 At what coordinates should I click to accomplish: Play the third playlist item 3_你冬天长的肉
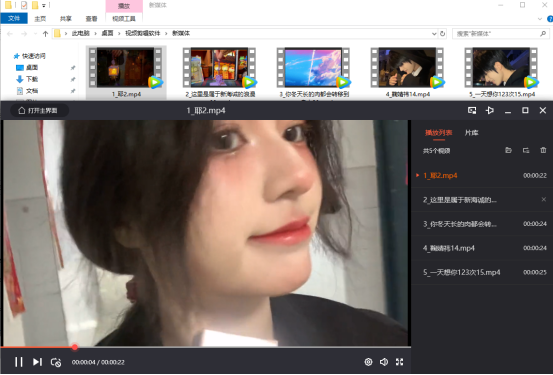tap(482, 224)
